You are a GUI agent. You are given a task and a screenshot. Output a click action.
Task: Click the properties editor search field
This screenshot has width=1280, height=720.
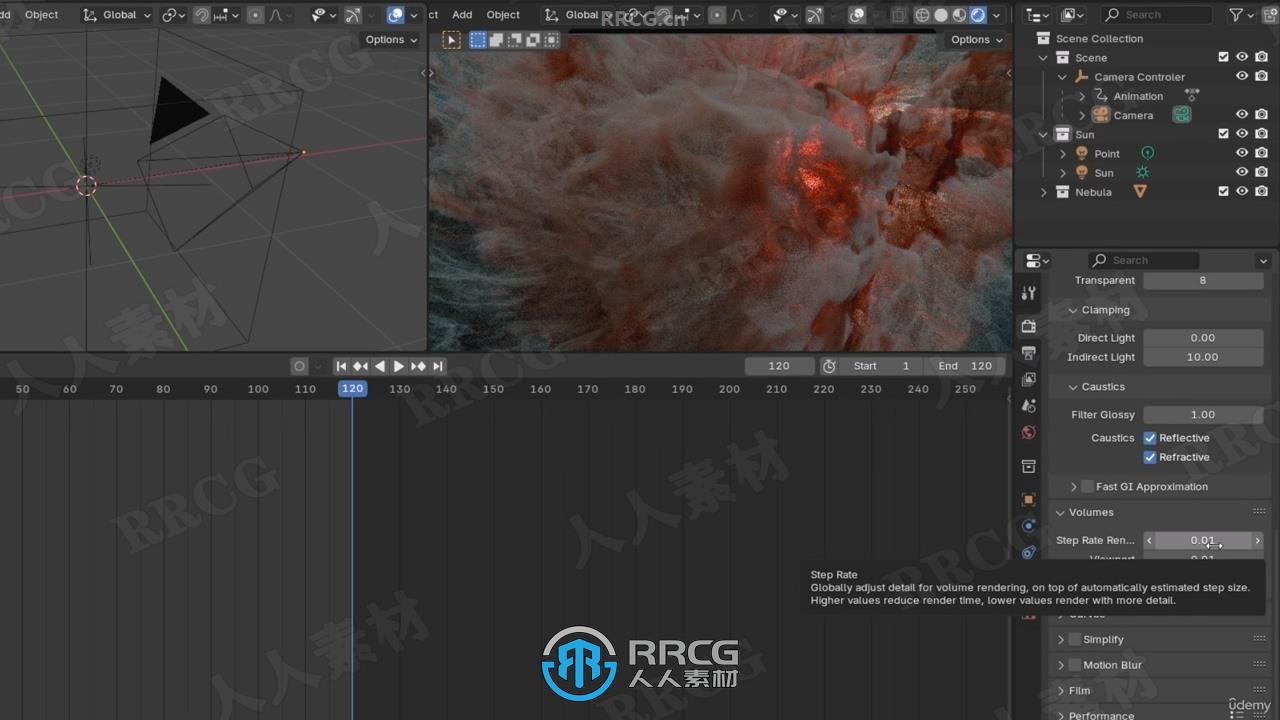pos(1143,260)
